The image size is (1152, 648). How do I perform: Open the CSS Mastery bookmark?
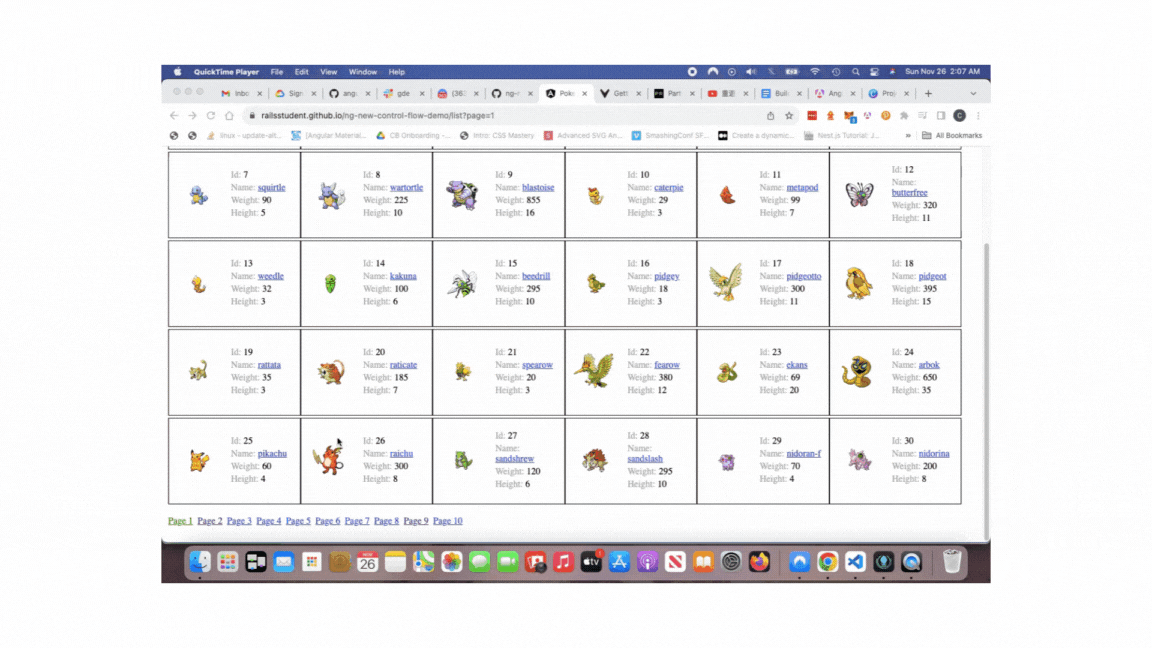(x=497, y=135)
